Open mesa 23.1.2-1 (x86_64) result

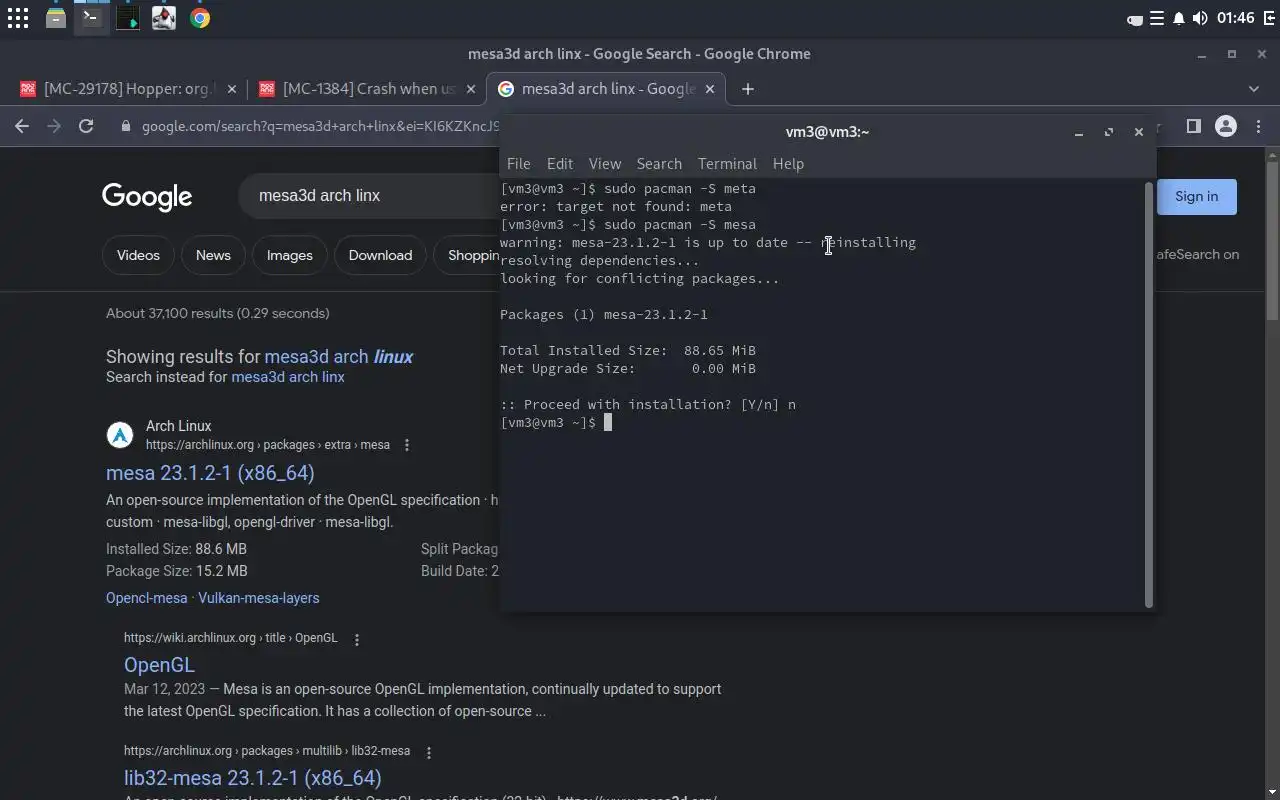click(x=210, y=473)
